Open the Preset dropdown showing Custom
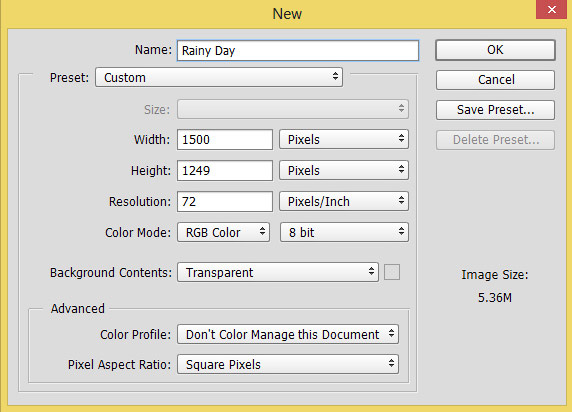The width and height of the screenshot is (572, 412). (x=219, y=77)
